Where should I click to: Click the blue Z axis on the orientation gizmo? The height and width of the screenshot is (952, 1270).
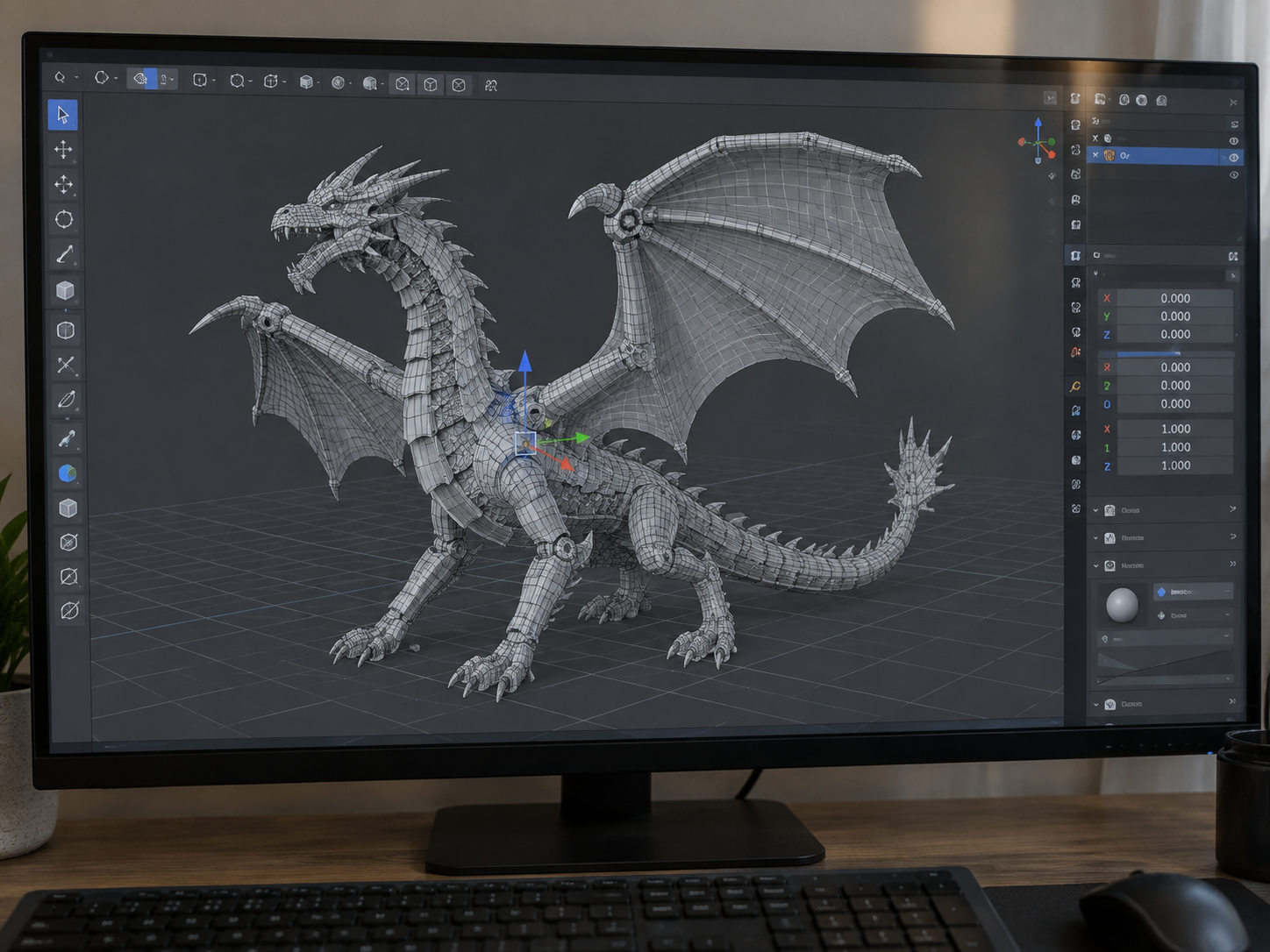point(1038,124)
